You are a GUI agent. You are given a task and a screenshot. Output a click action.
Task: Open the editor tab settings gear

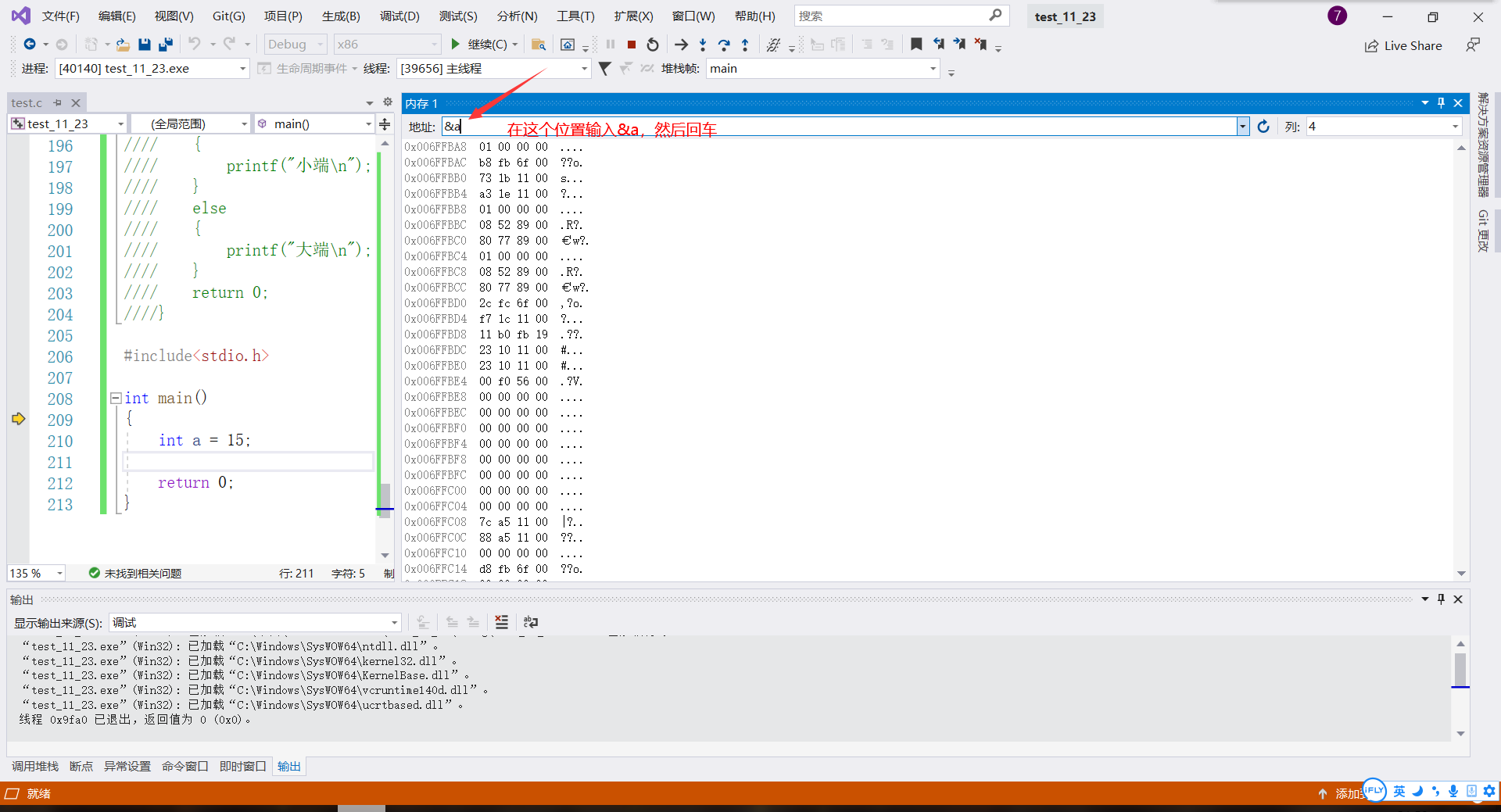coord(387,102)
